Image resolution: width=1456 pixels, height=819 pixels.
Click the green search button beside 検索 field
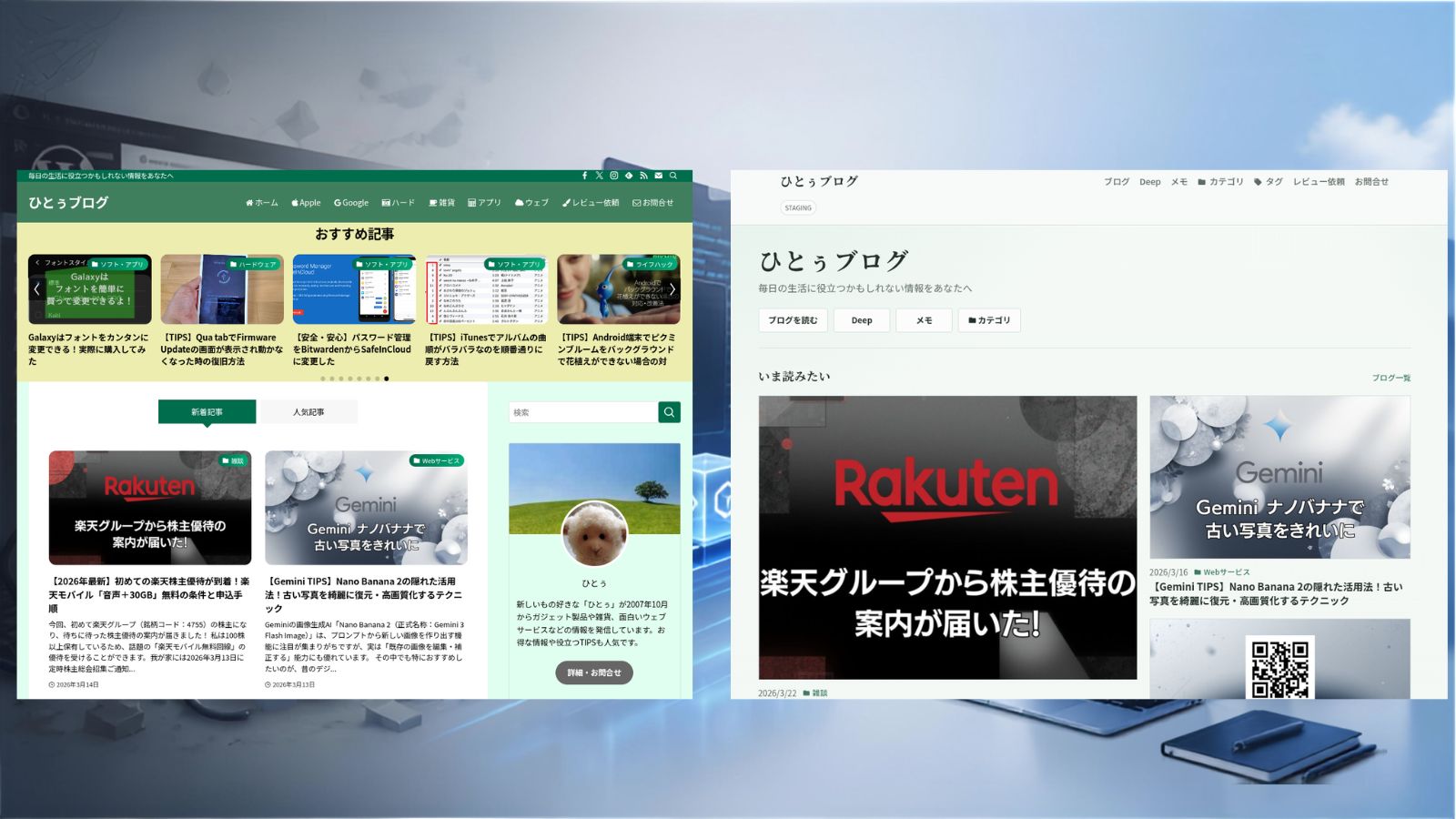[669, 412]
